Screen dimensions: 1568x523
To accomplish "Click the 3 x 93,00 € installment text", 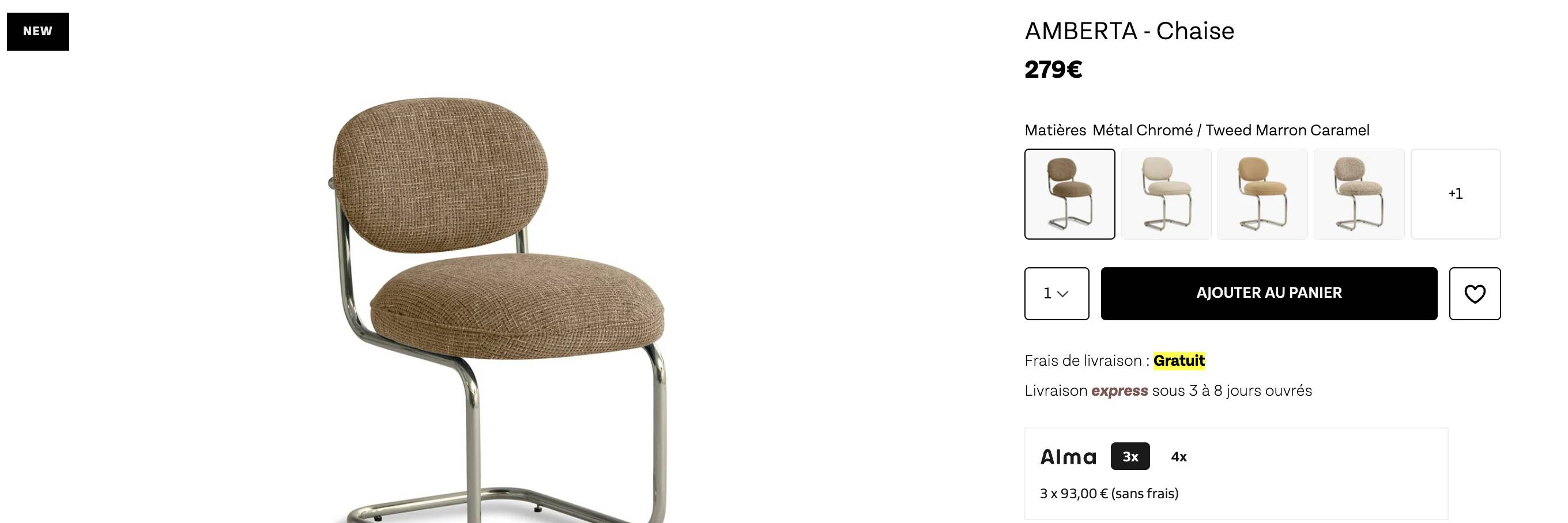I will tap(1109, 493).
